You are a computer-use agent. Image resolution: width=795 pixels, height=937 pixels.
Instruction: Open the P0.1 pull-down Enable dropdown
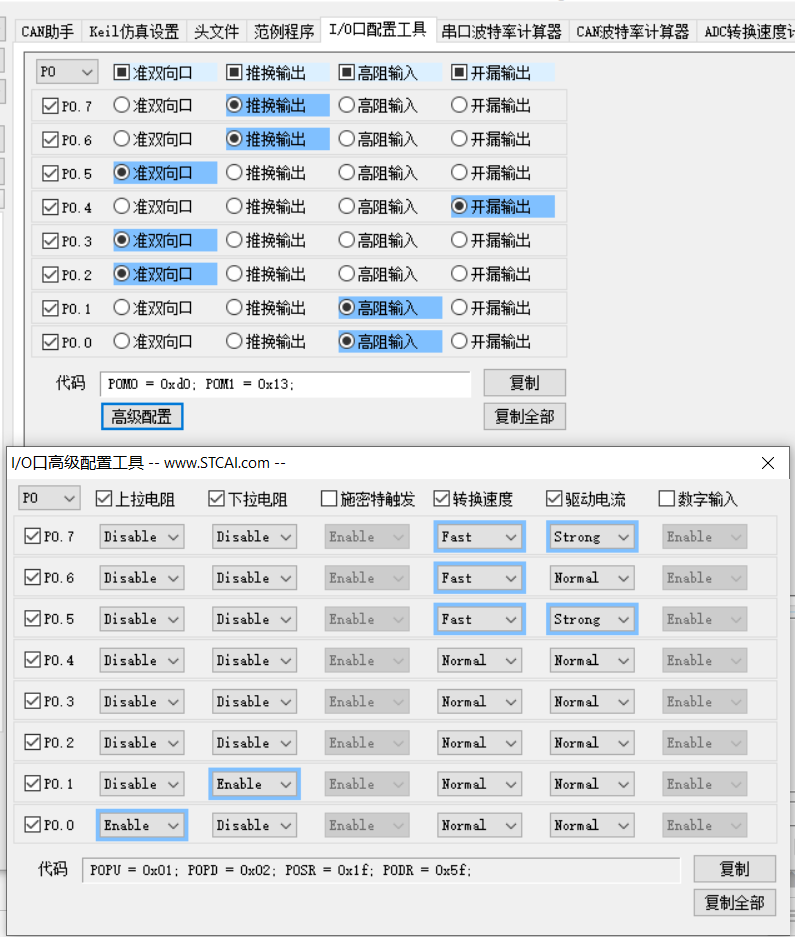pos(254,784)
